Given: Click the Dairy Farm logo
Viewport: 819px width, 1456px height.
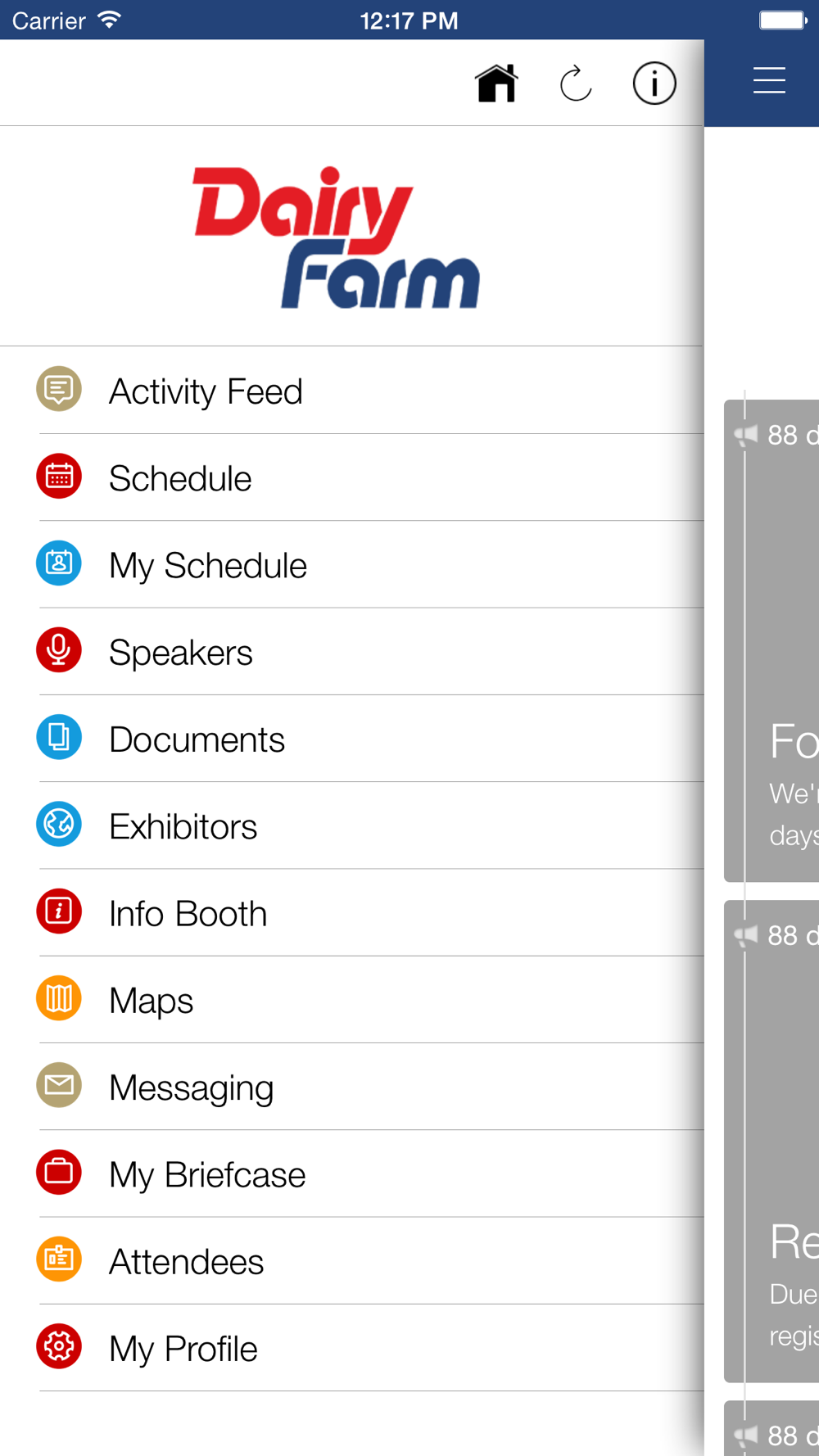Looking at the screenshot, I should point(336,237).
